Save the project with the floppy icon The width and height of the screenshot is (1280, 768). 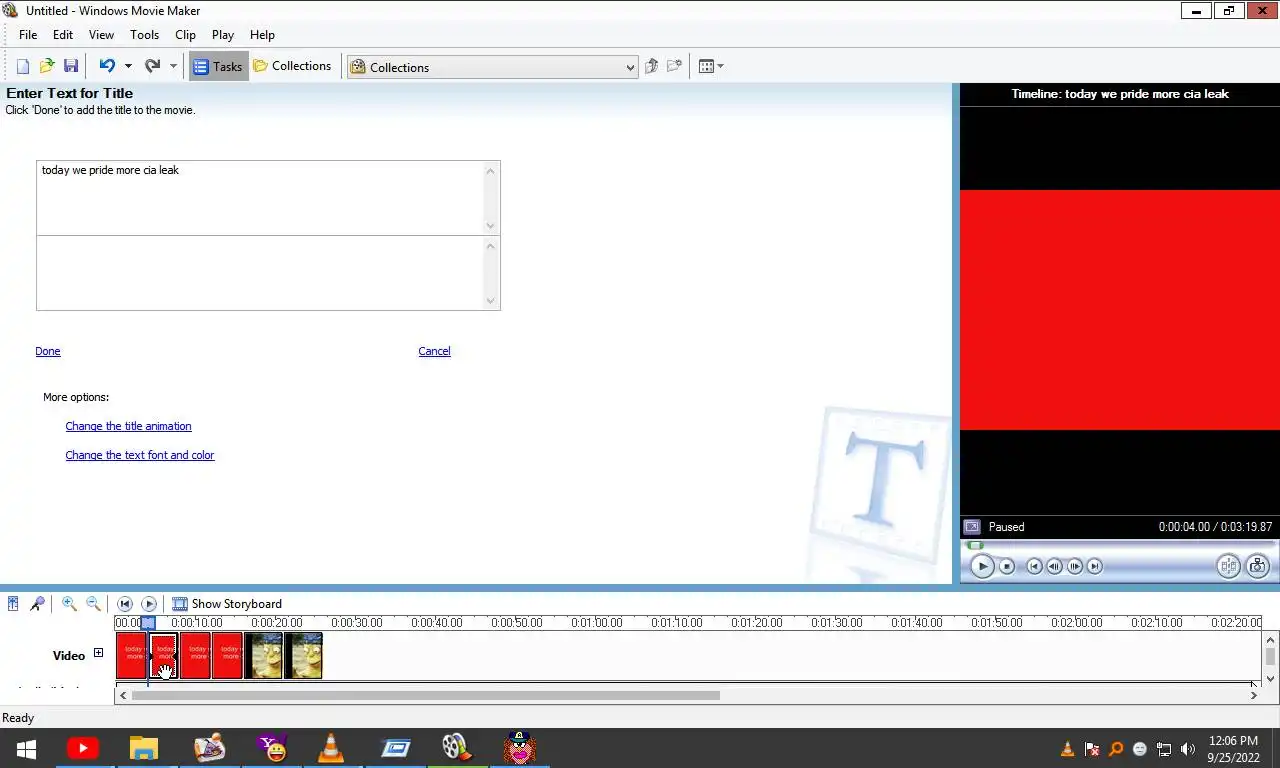click(x=71, y=66)
